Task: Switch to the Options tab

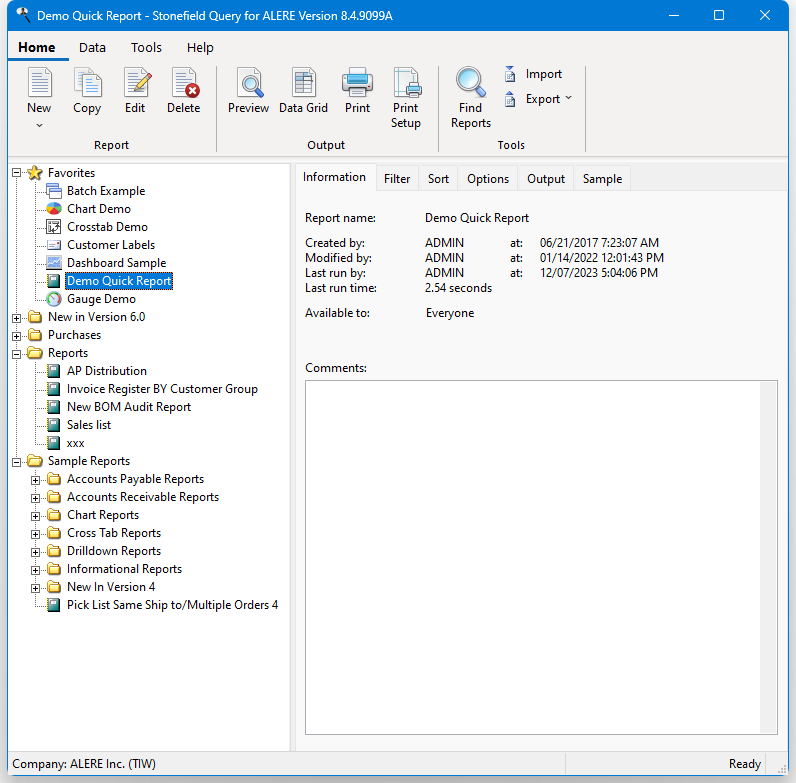Action: (x=488, y=179)
